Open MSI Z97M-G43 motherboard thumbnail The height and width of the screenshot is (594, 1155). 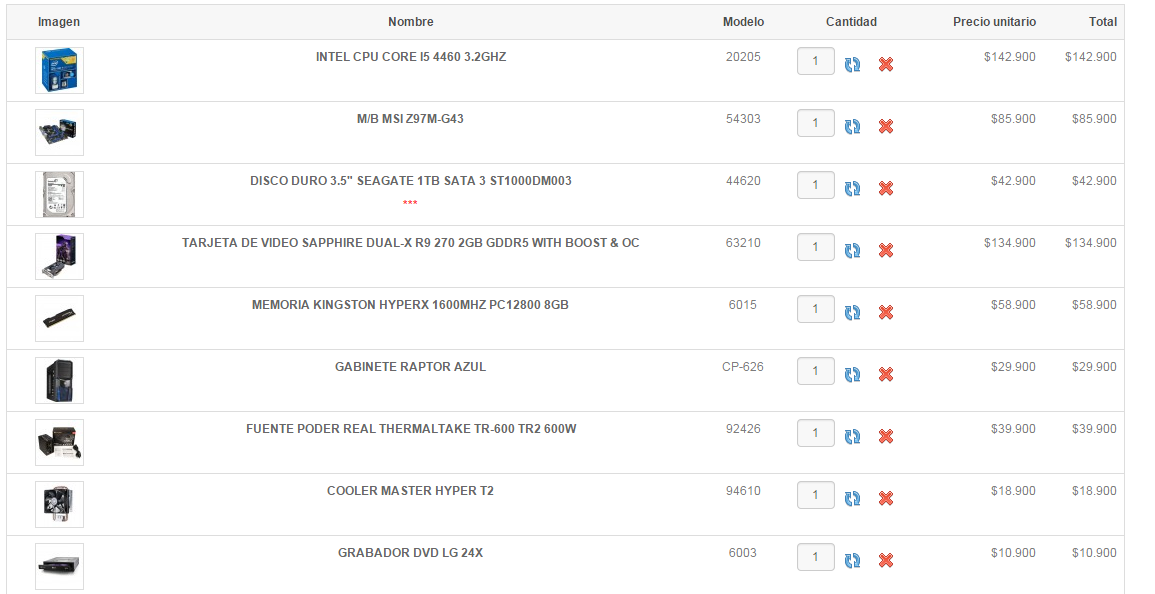(x=60, y=133)
